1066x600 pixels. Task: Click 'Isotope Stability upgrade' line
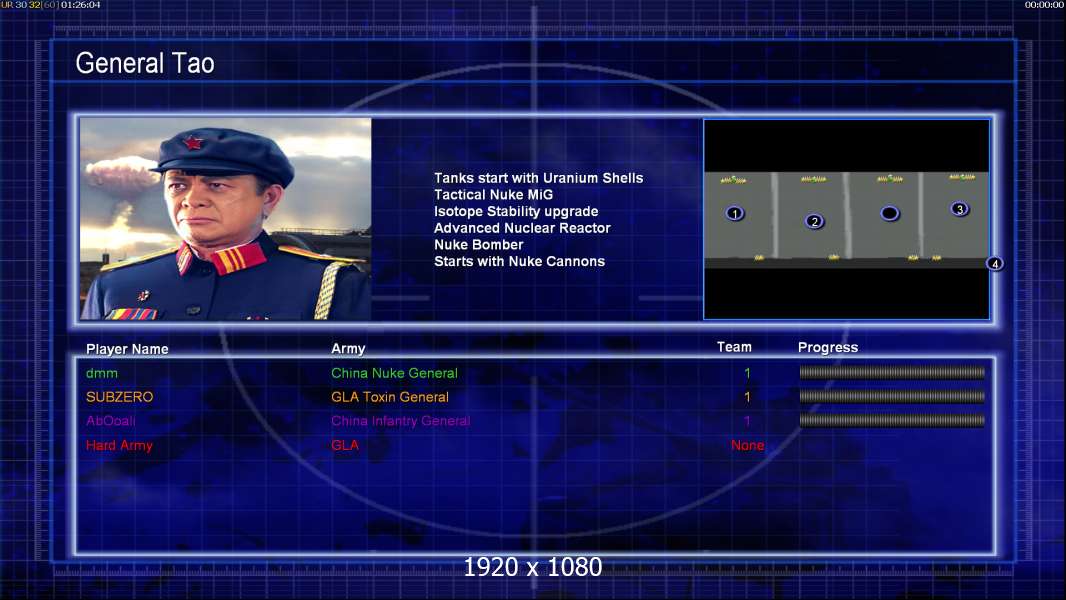coord(516,211)
